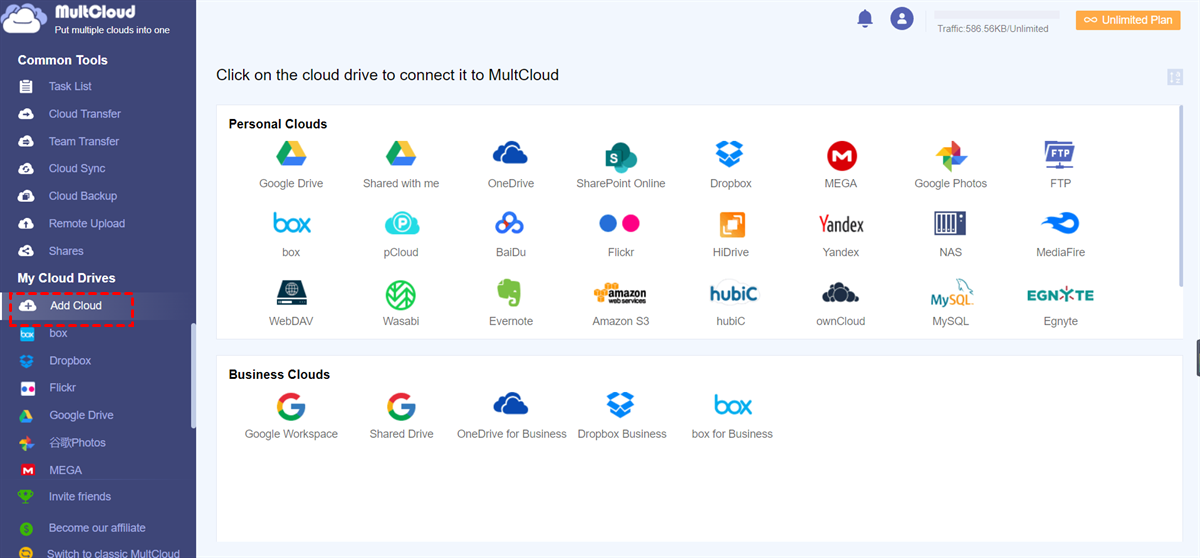The image size is (1200, 558).
Task: Choose the HiDrive icon
Action: coord(731,224)
